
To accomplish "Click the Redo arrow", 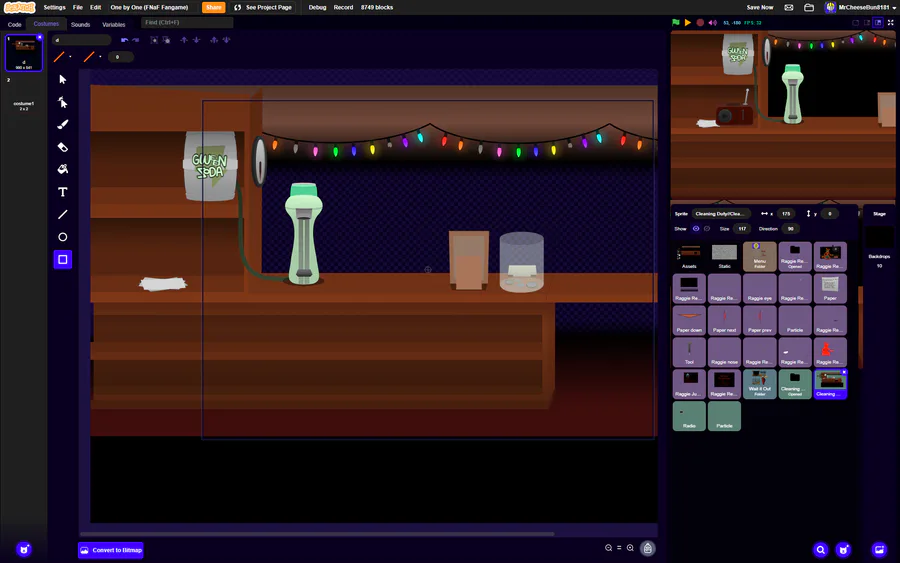I will (135, 40).
